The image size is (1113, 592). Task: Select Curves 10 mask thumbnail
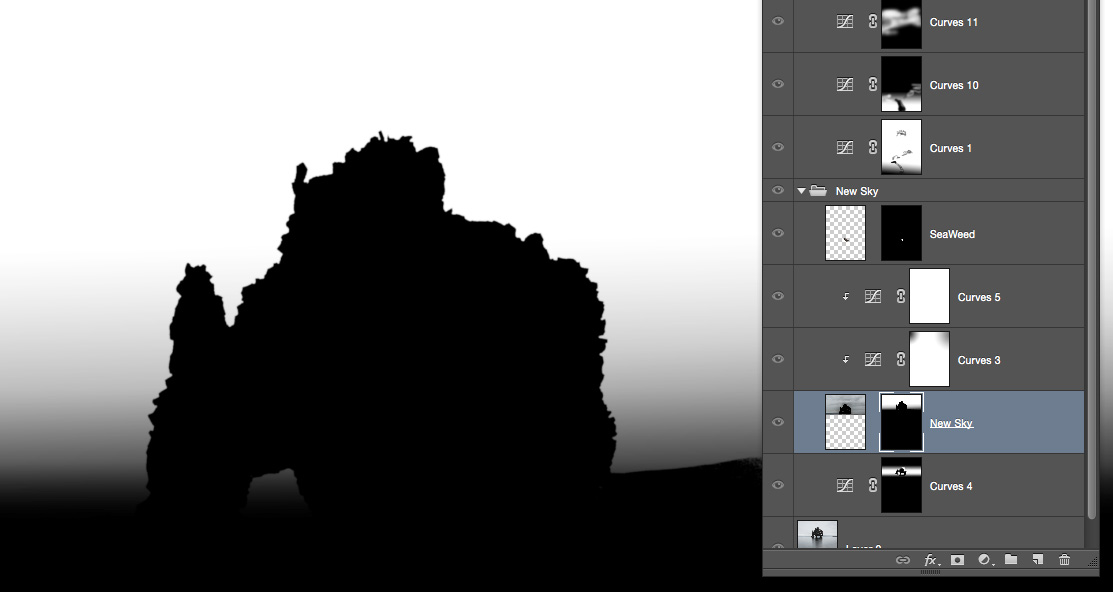[901, 84]
